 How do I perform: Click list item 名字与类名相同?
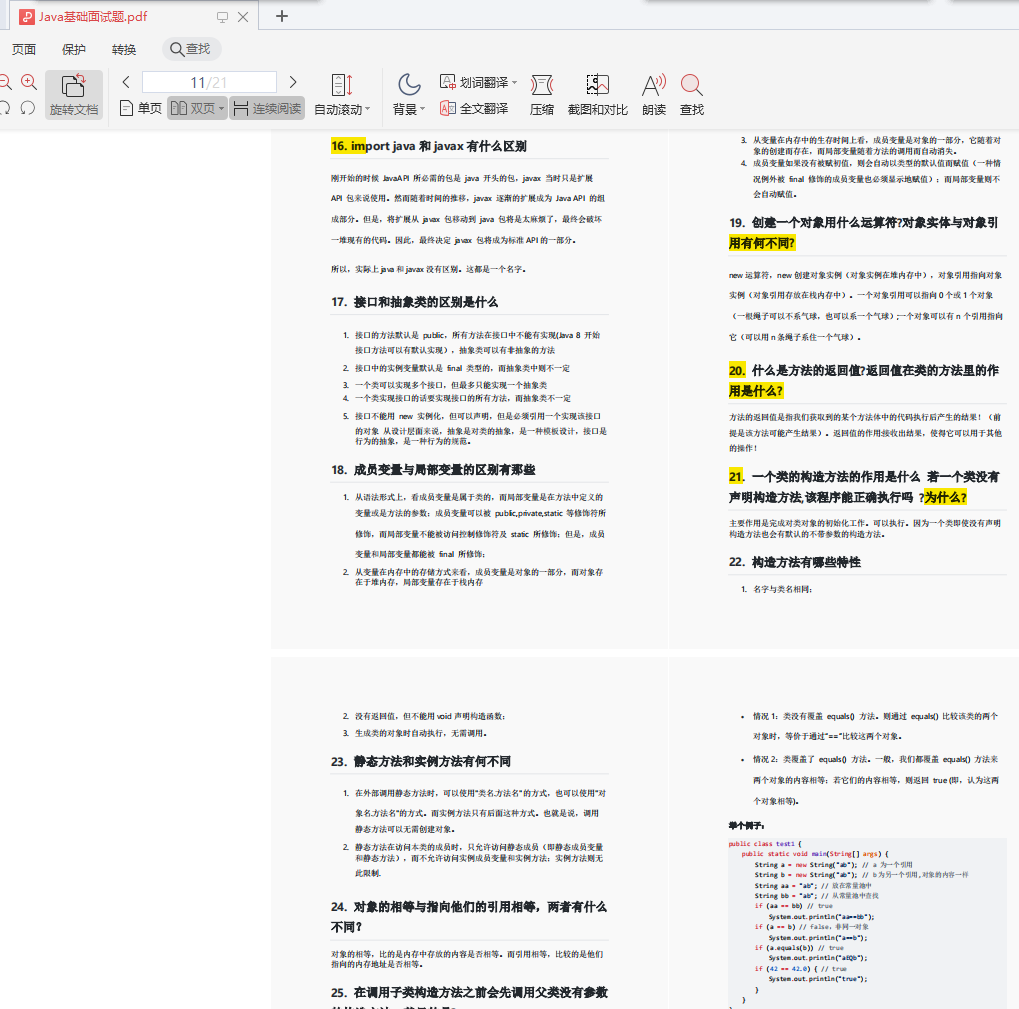[782, 589]
